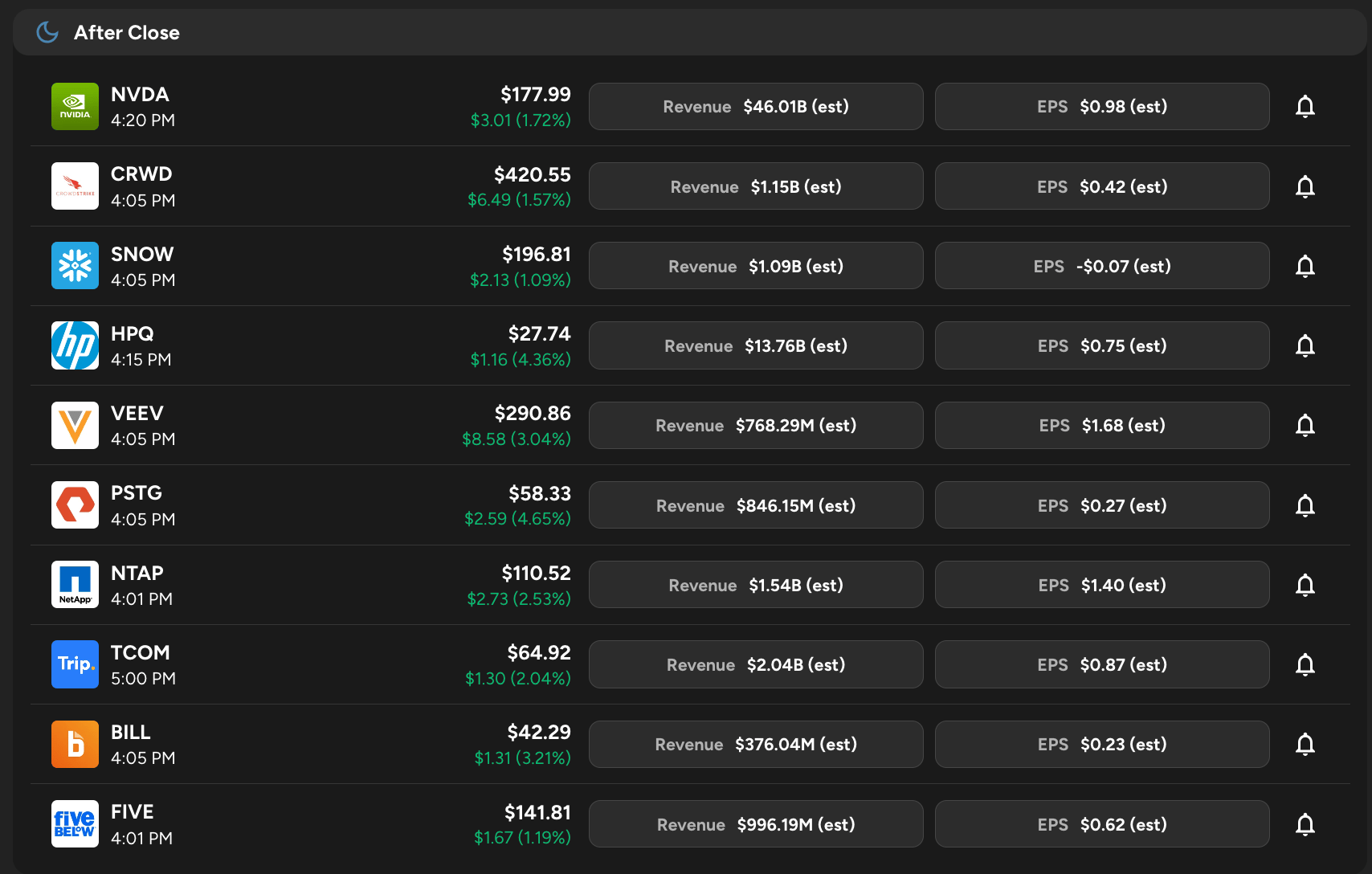
Task: Click SNOW price change $2.13 (1.09%)
Action: (521, 280)
